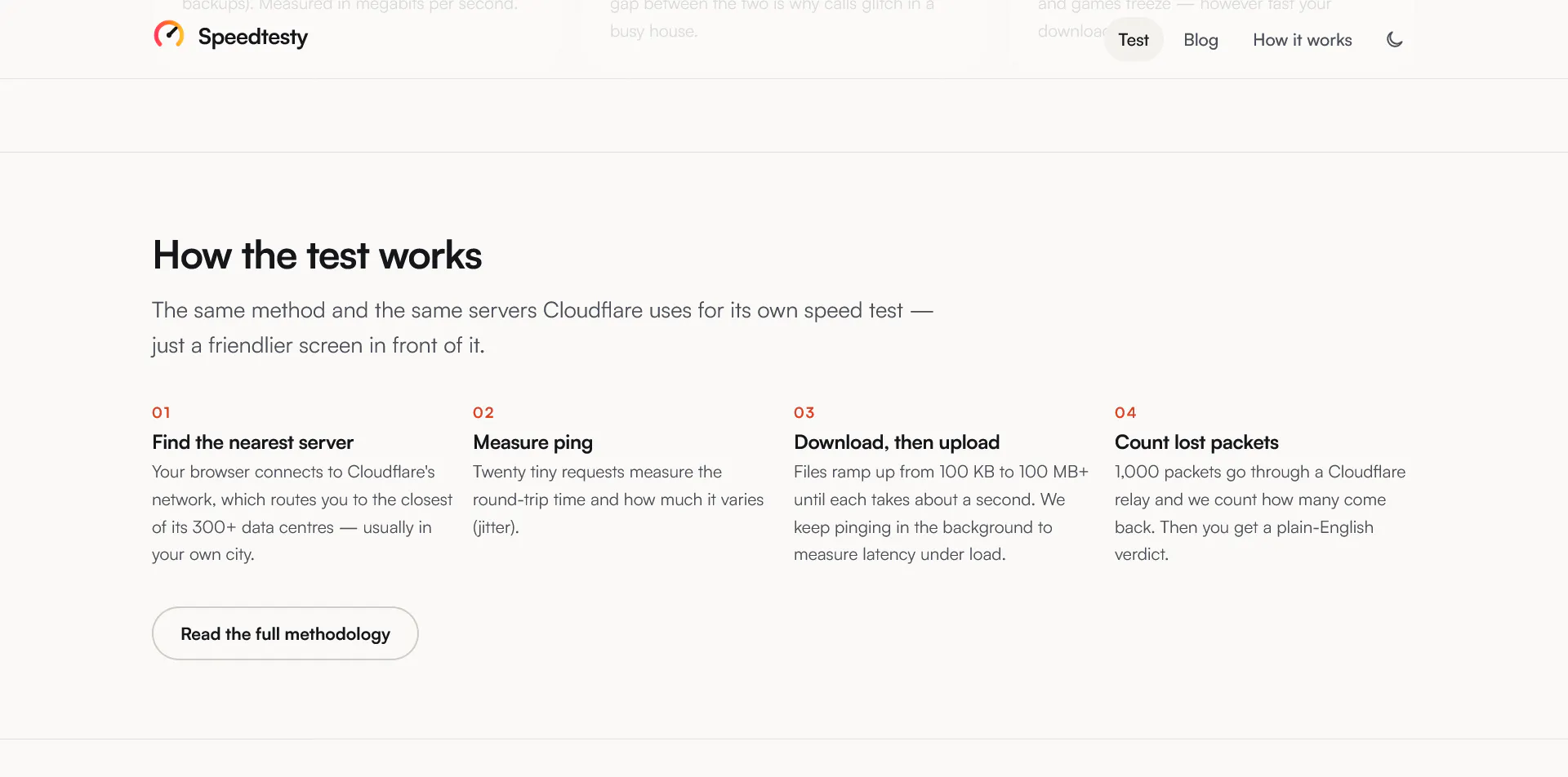Screen dimensions: 1568x777
Task: Click the Read the full methodology button
Action: click(x=285, y=633)
